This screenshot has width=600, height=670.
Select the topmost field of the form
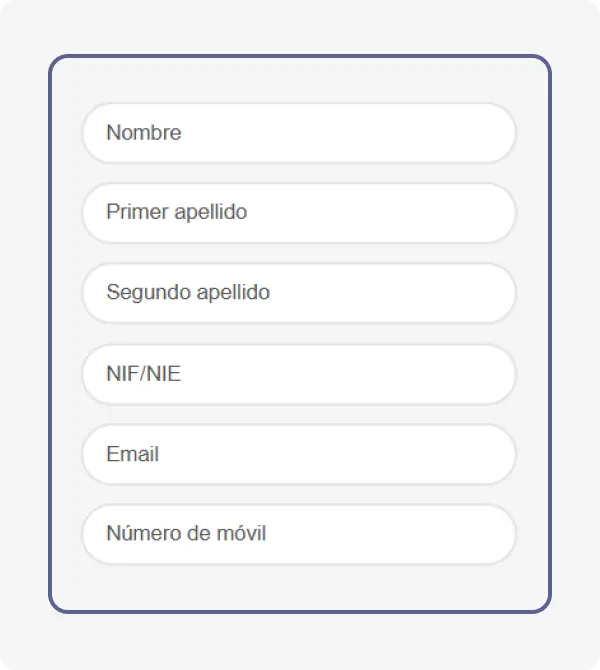click(298, 133)
